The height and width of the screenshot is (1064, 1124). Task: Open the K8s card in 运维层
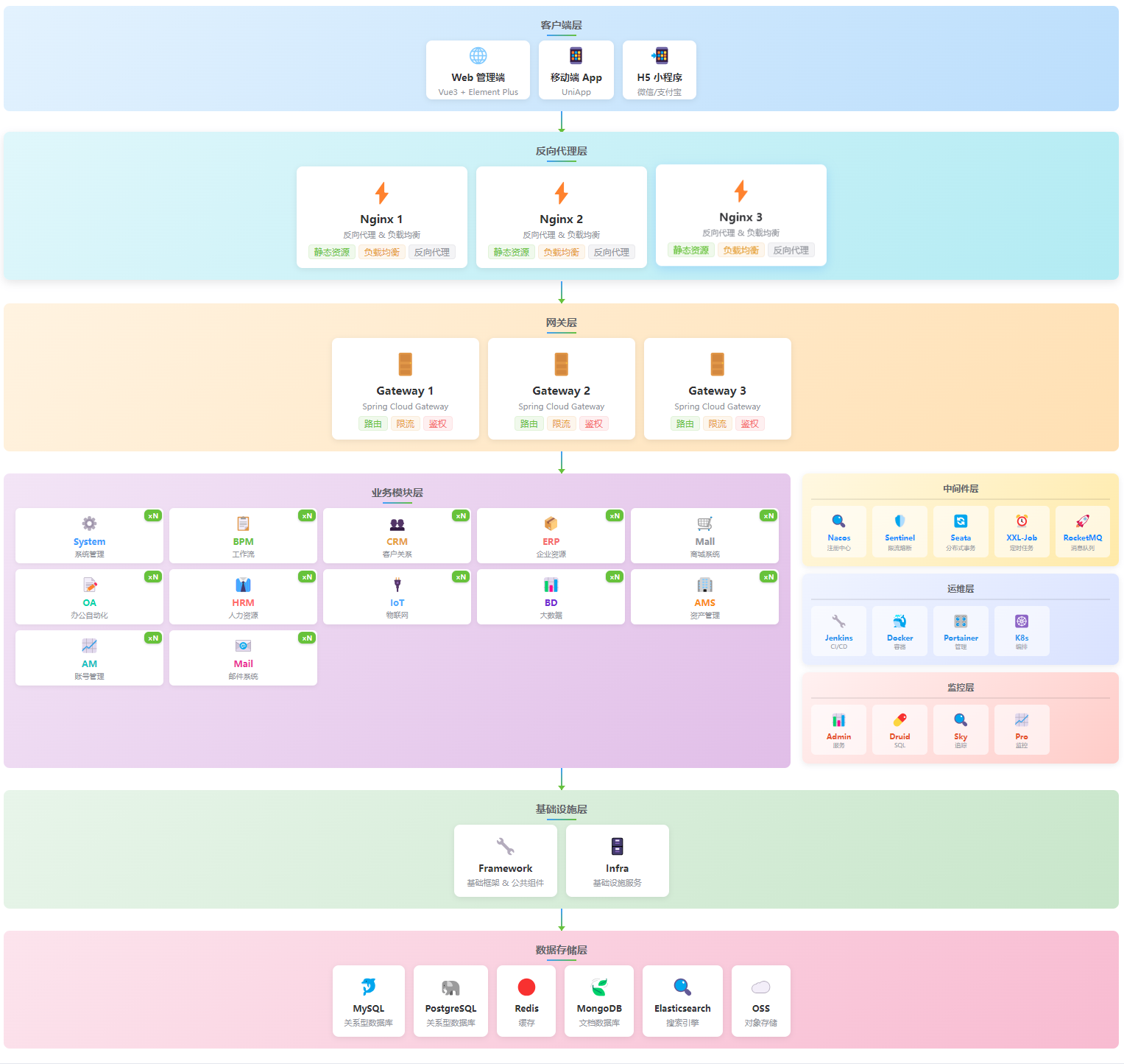(x=1021, y=630)
